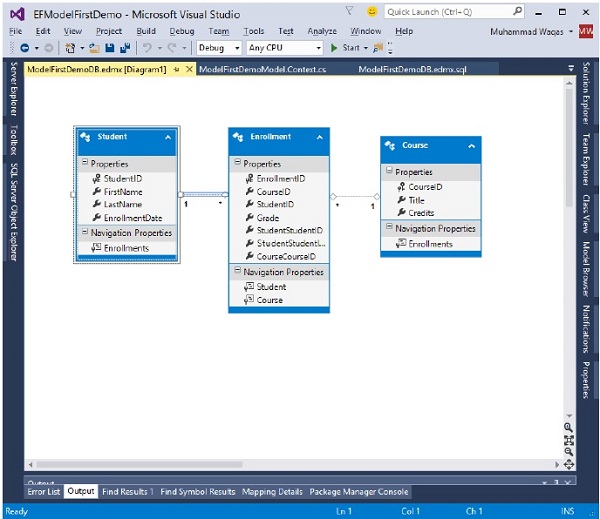Open the Solution Explorer side panel

[x=586, y=93]
